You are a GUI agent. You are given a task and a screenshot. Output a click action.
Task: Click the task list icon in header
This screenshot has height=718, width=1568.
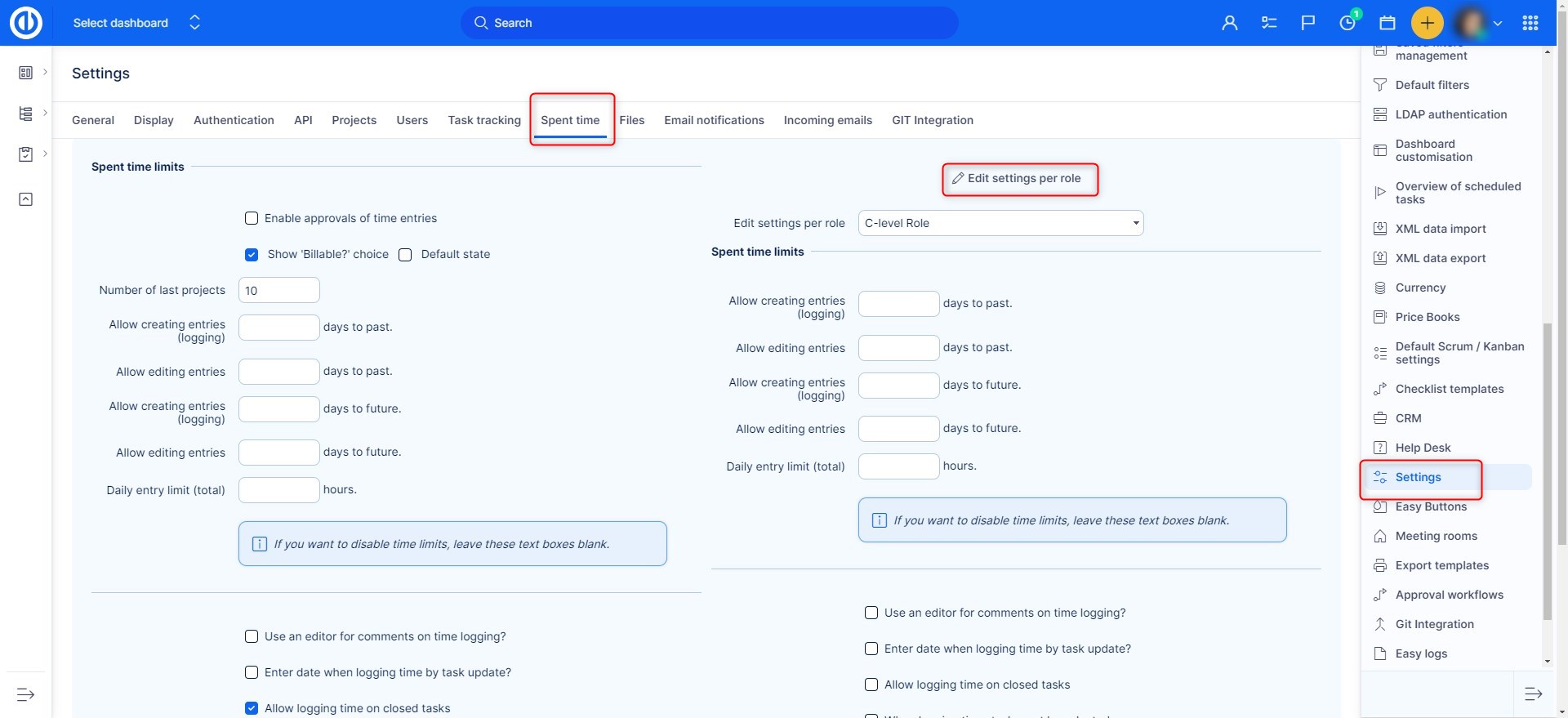[x=1268, y=23]
